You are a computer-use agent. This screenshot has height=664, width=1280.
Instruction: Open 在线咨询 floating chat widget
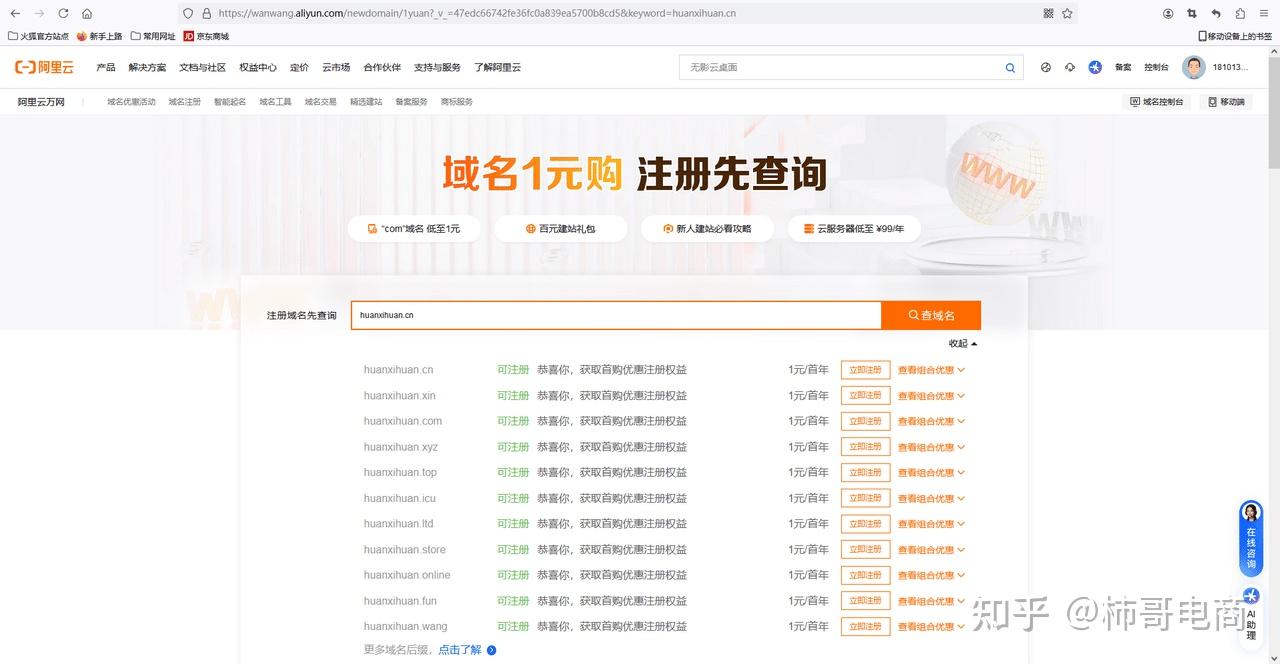[x=1251, y=538]
